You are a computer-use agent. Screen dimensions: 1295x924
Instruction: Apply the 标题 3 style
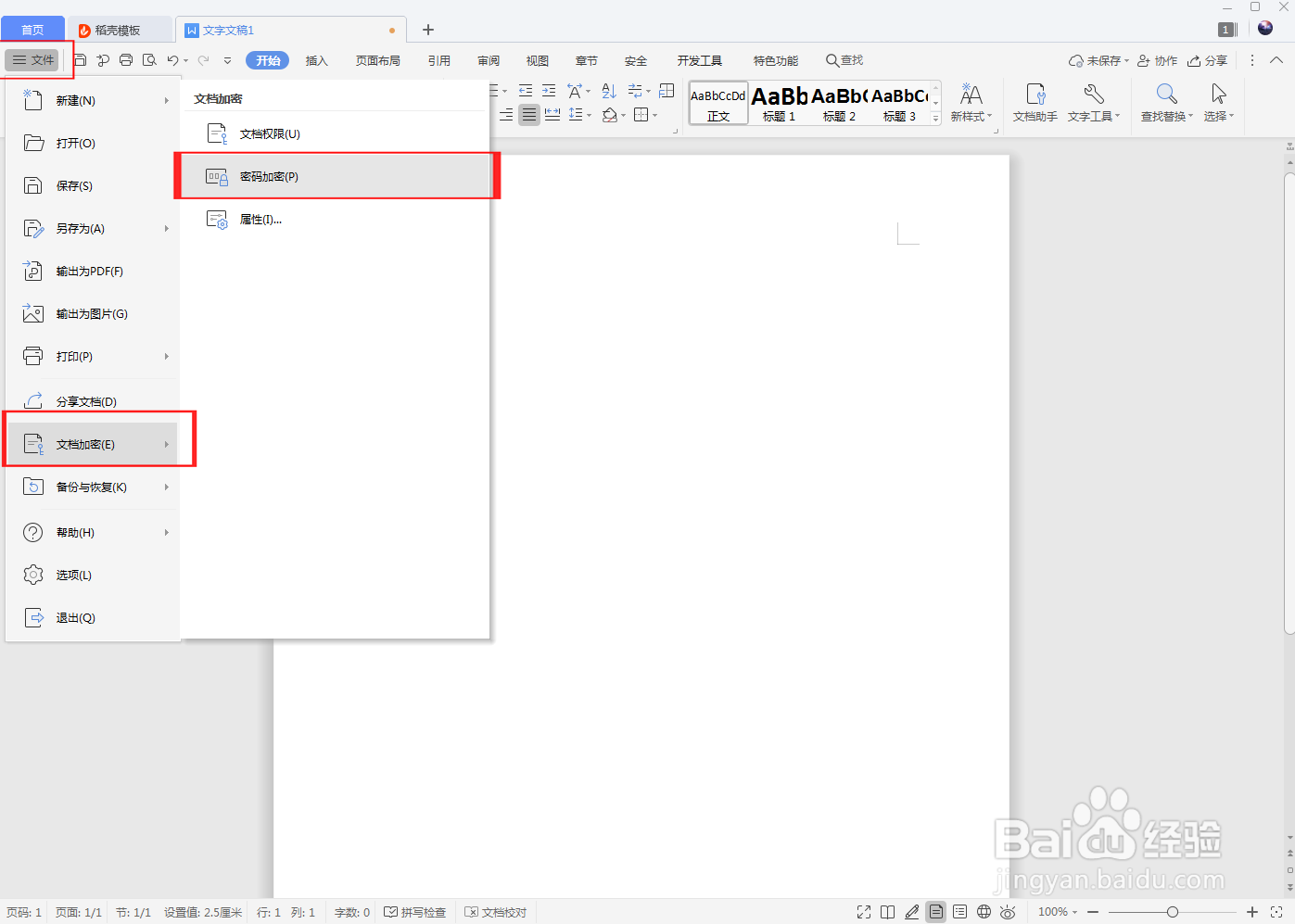pos(899,102)
